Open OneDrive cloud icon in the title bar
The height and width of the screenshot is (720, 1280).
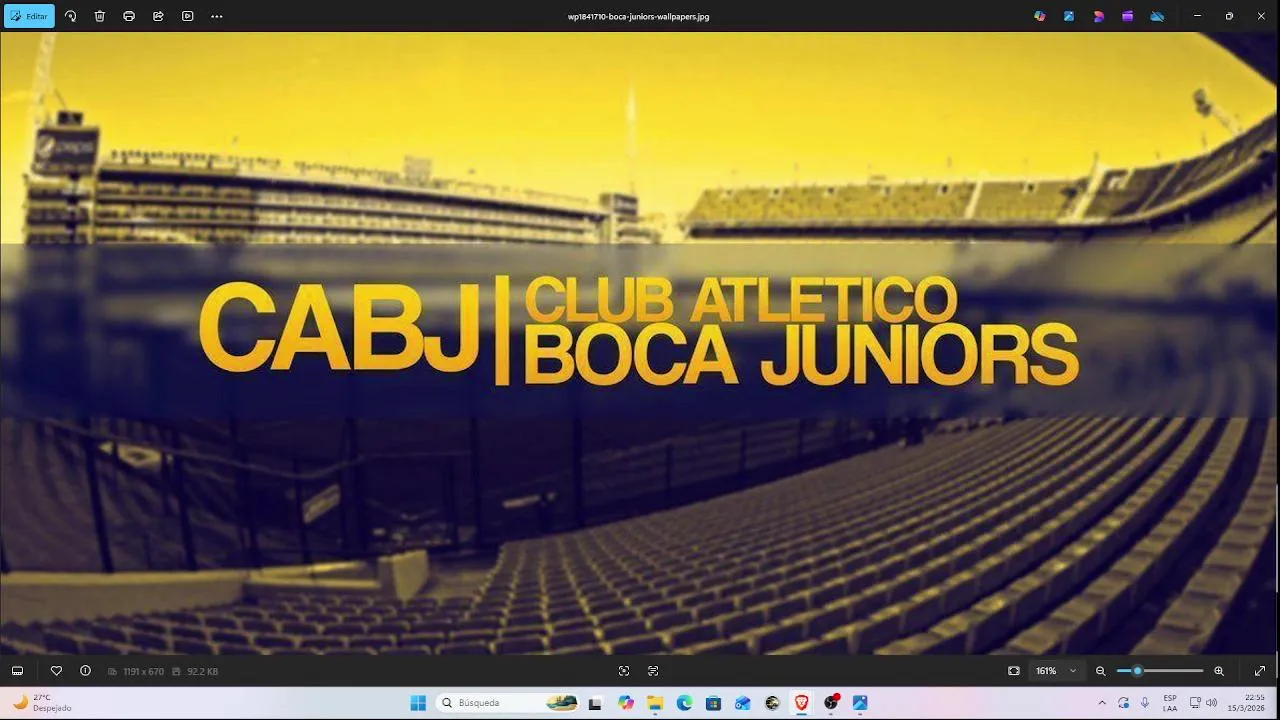click(1157, 16)
